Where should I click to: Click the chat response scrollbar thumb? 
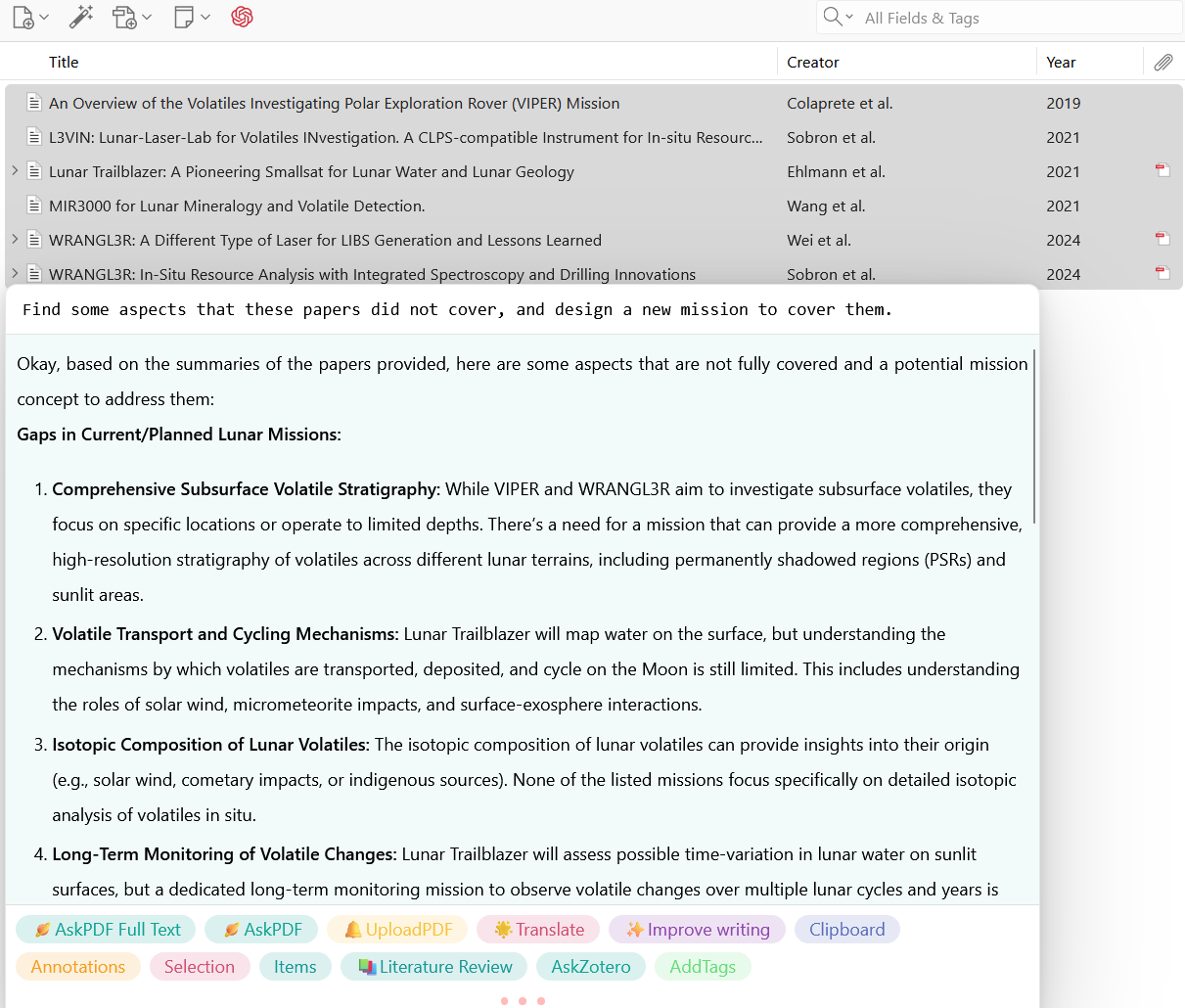(1034, 435)
